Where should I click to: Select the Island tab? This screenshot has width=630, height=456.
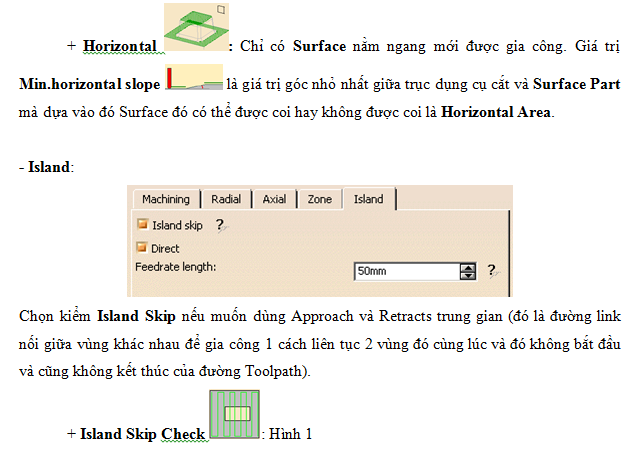pos(368,199)
